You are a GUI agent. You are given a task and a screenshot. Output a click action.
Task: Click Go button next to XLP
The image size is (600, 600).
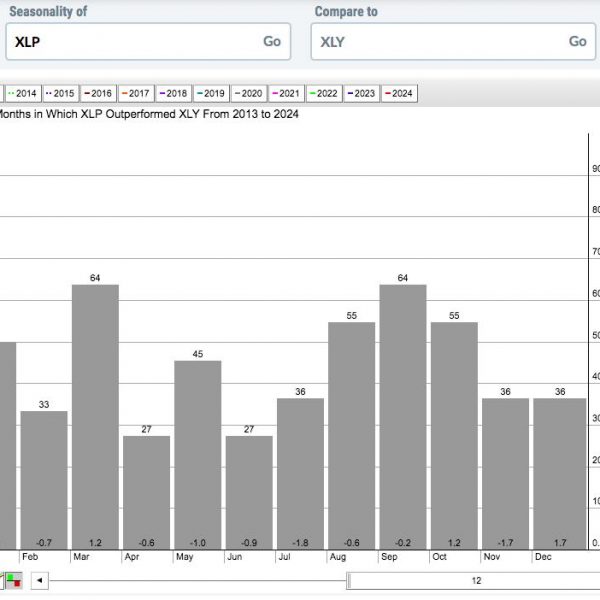pyautogui.click(x=272, y=41)
